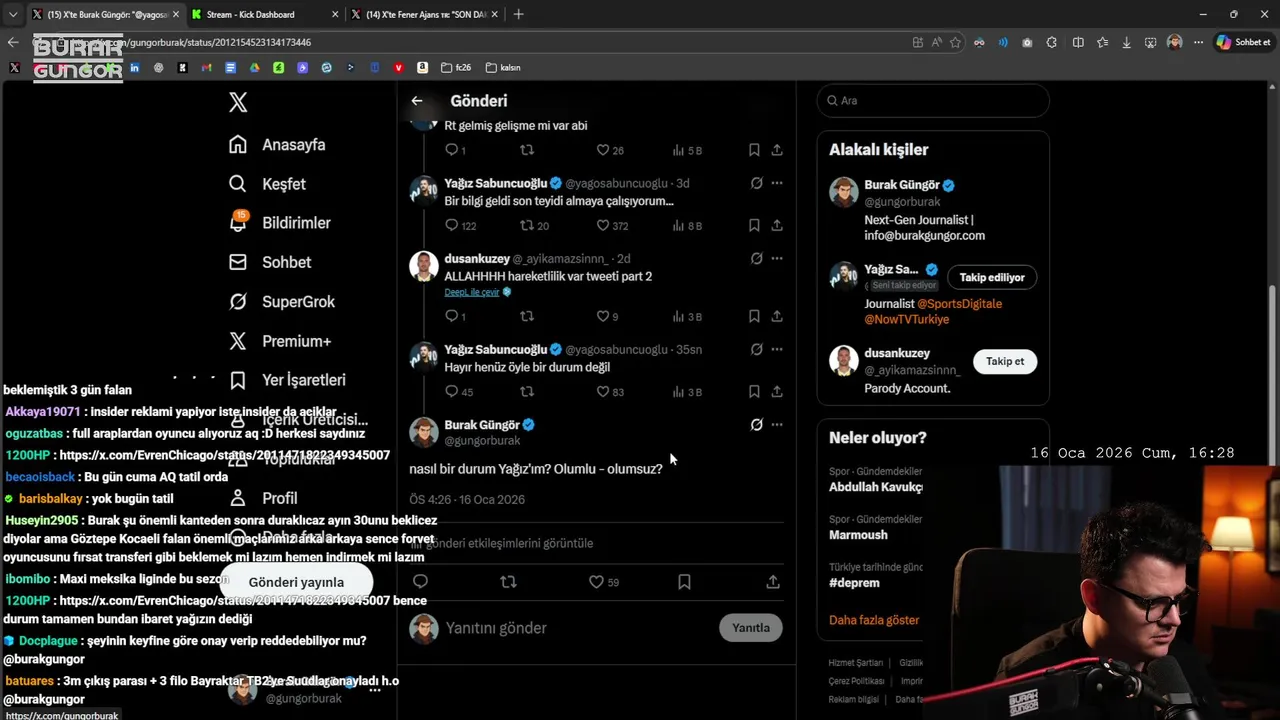Click Takip ediyor for Yağız Sabuncuoğlu

click(992, 277)
